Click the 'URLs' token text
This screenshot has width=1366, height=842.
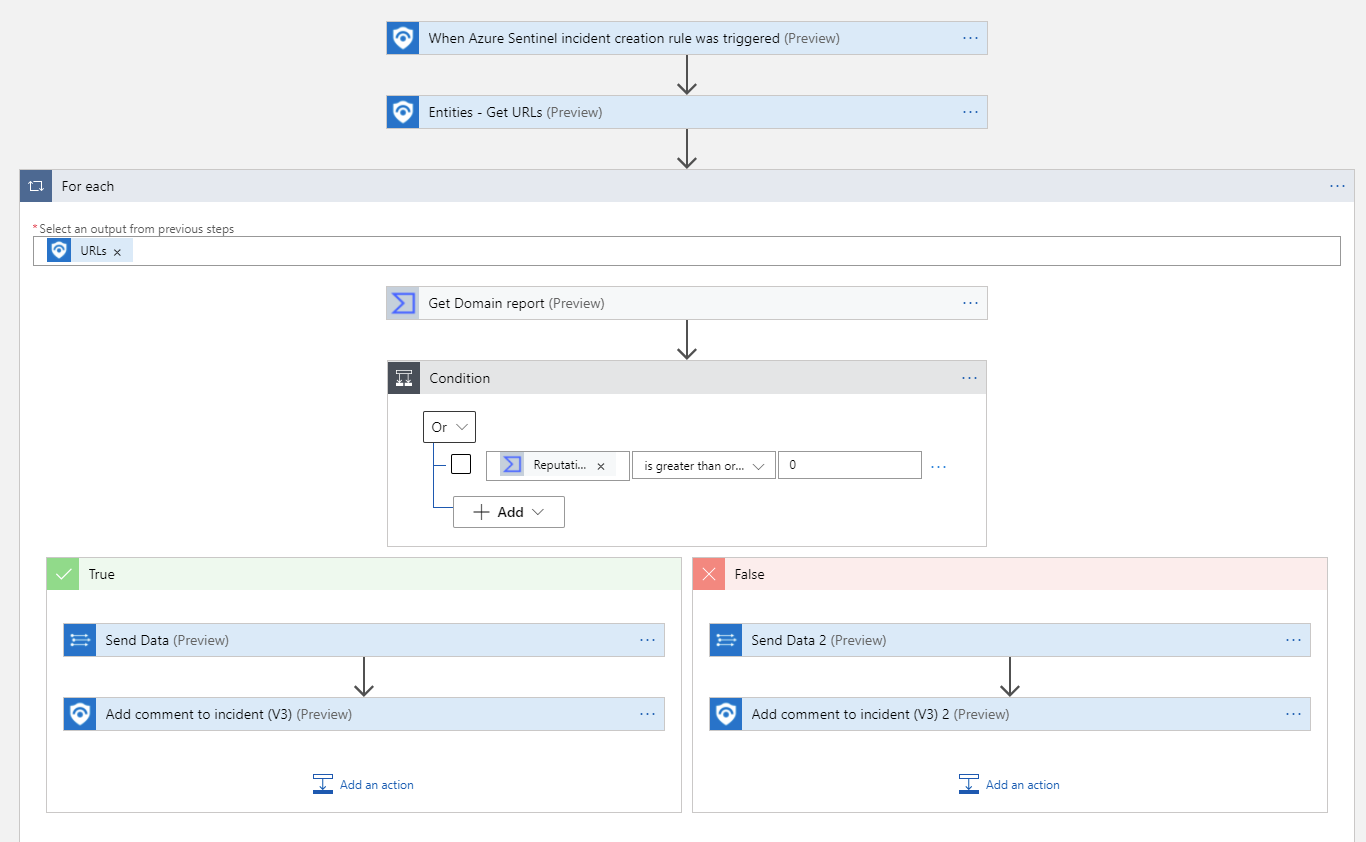[94, 251]
